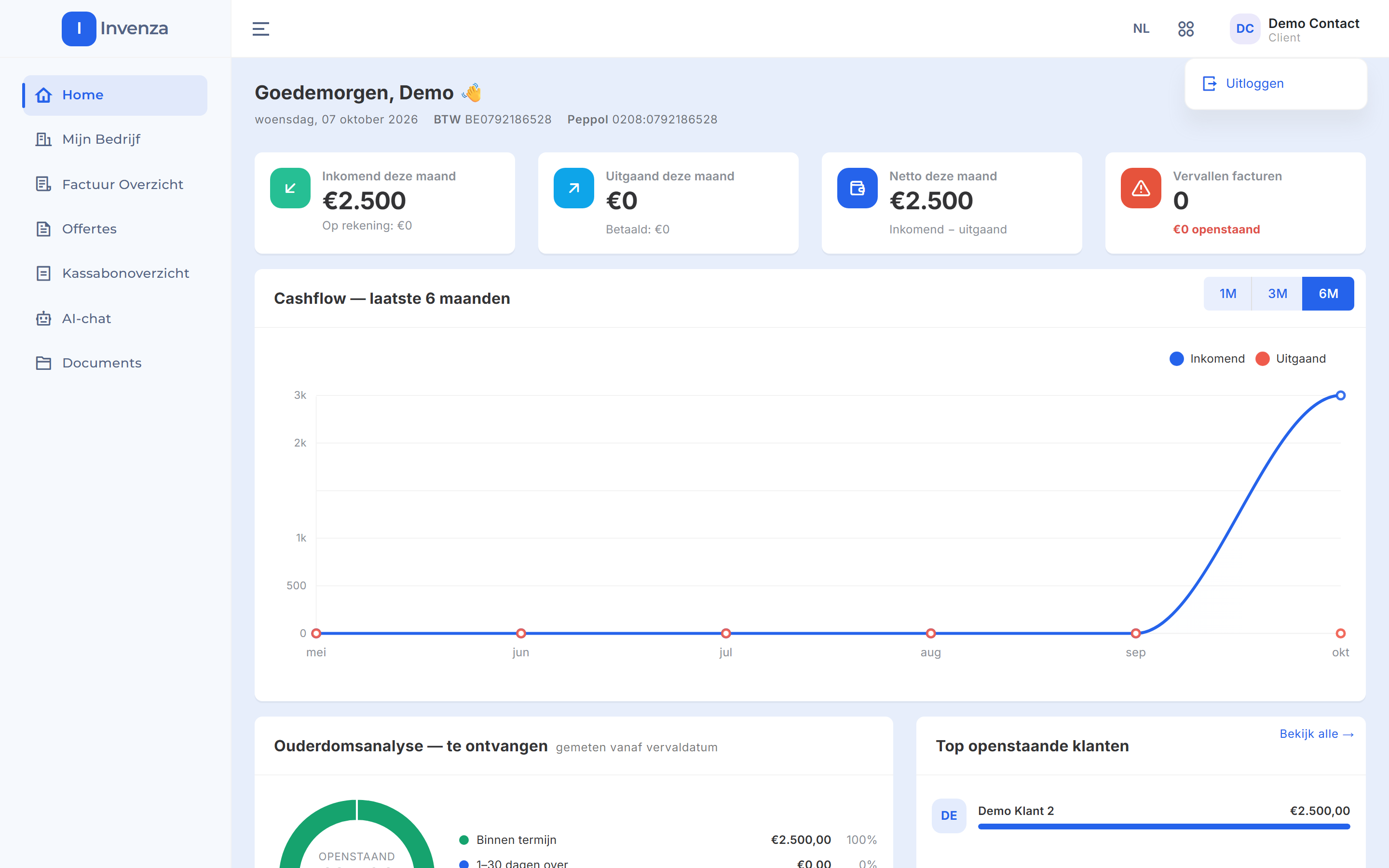Click the blue outgoing arrow icon

click(x=574, y=188)
